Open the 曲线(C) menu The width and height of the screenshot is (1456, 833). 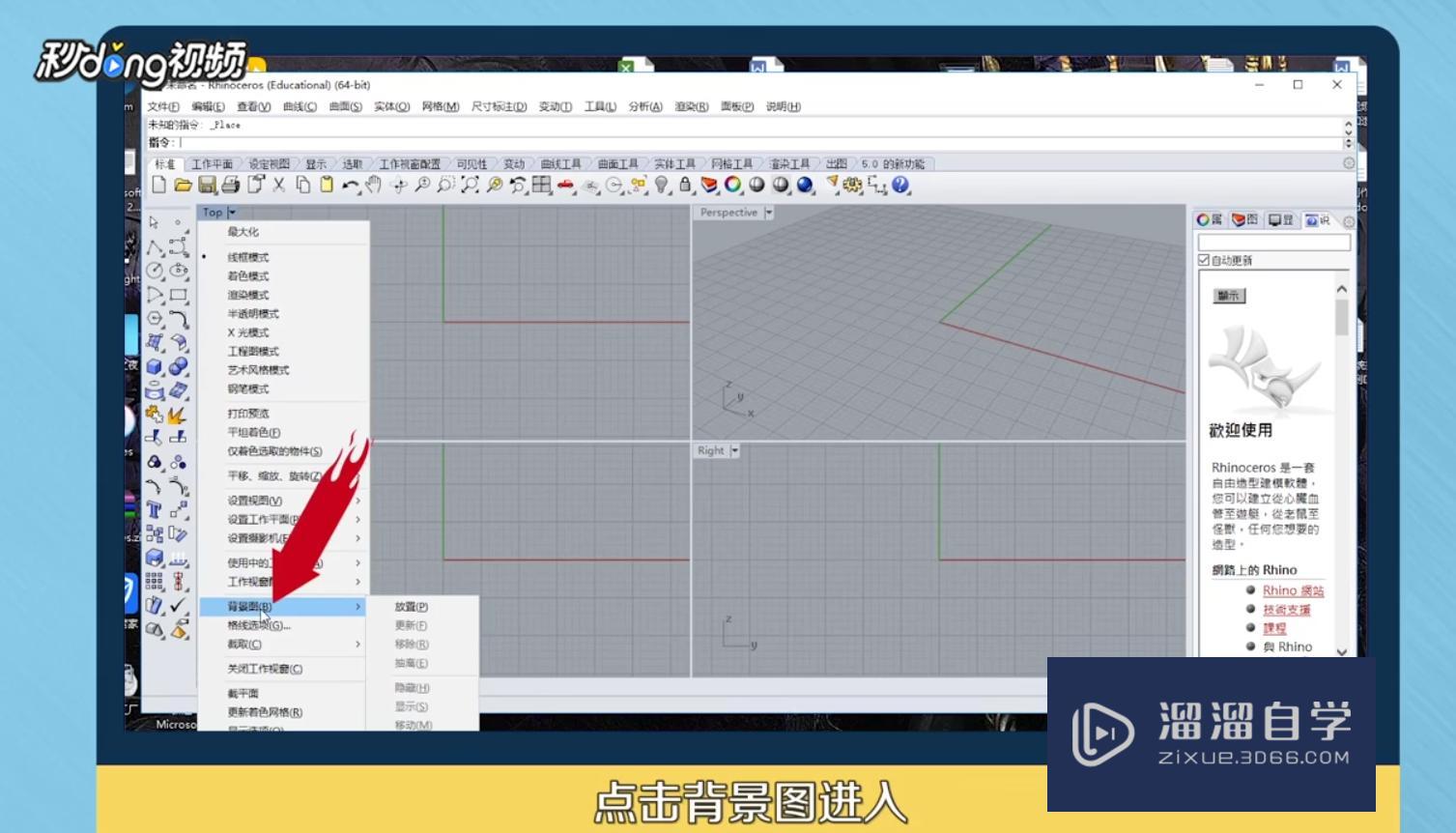(x=300, y=106)
